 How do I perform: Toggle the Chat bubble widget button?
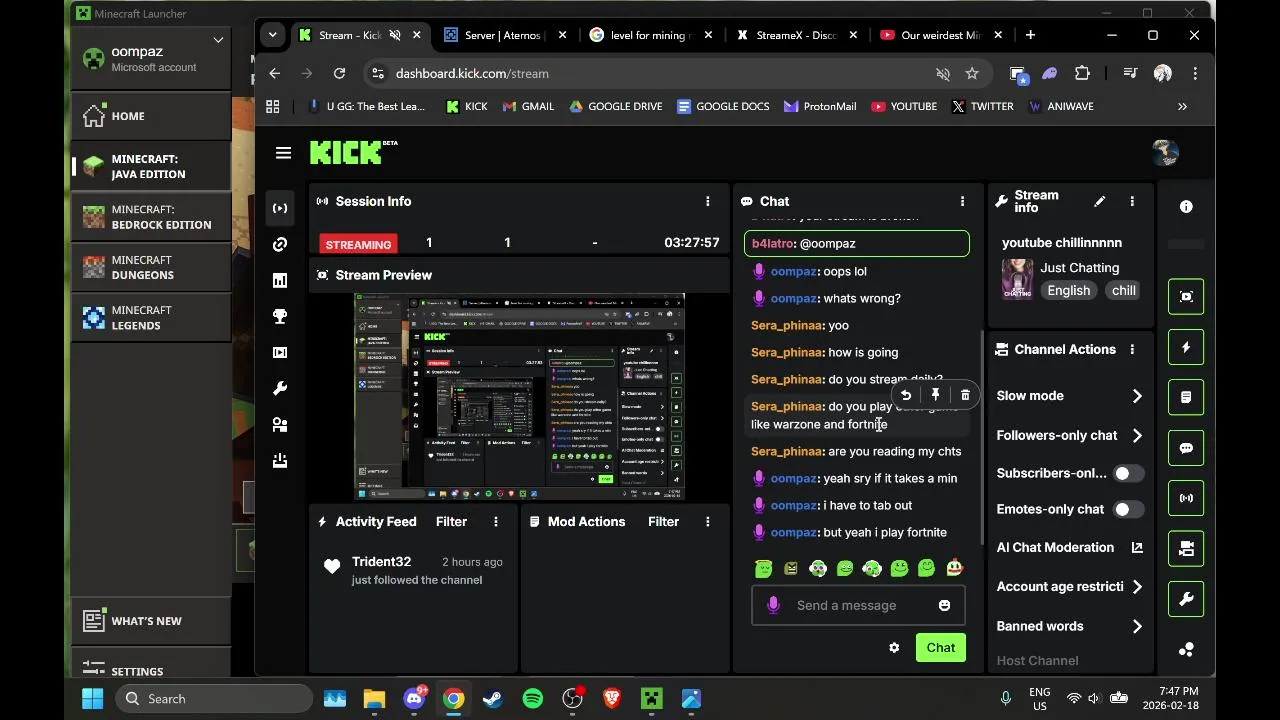pyautogui.click(x=1186, y=448)
